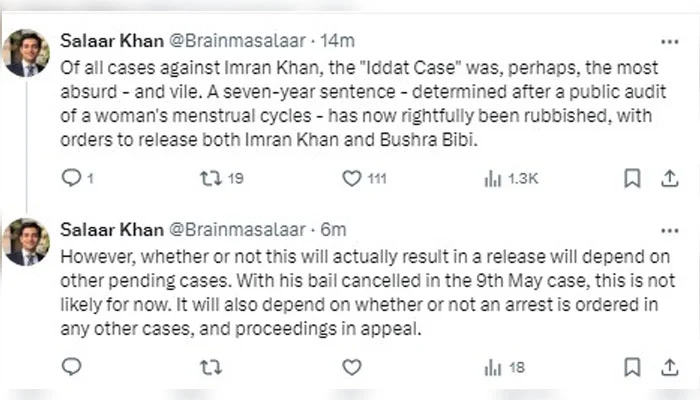The width and height of the screenshot is (700, 400).
Task: Bookmark the first Salaar Khan tweet
Action: coord(632,178)
